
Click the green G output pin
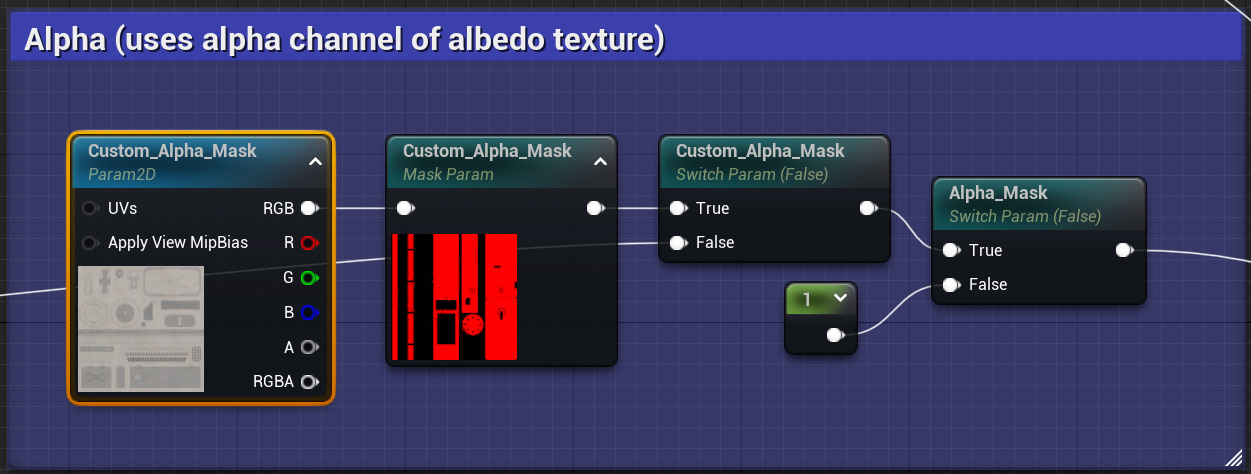(x=309, y=278)
